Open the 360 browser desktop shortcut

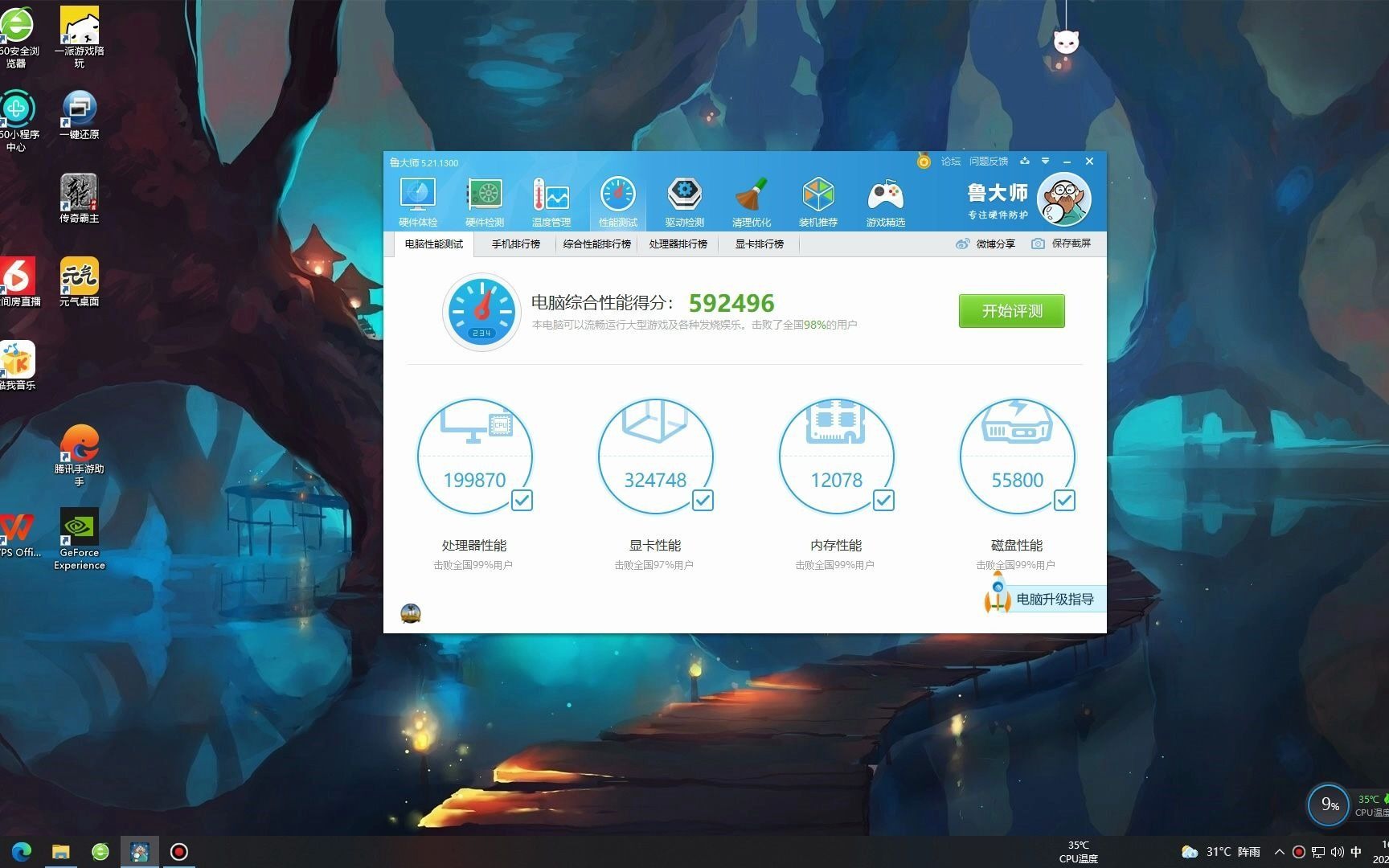[17, 36]
